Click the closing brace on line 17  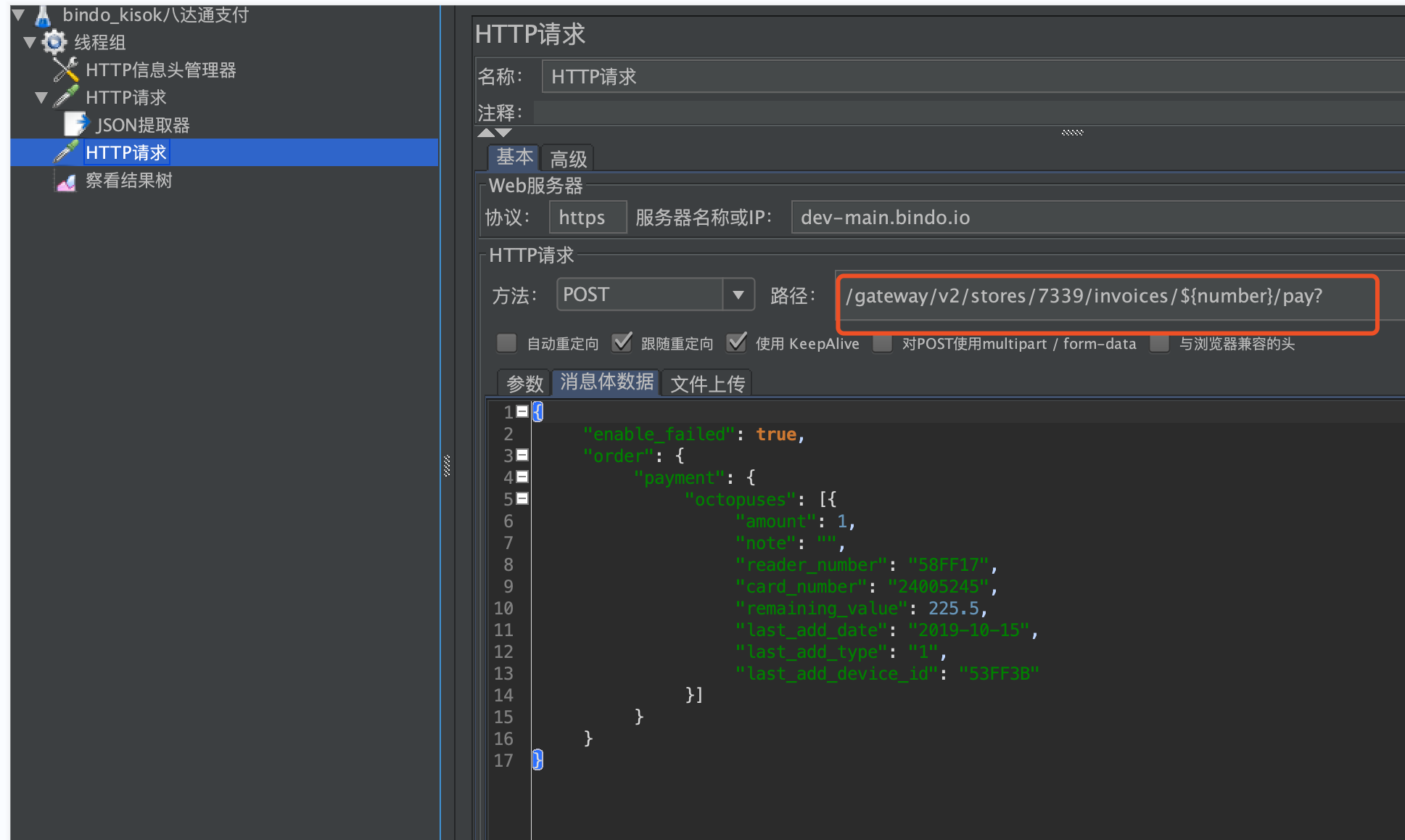(537, 759)
